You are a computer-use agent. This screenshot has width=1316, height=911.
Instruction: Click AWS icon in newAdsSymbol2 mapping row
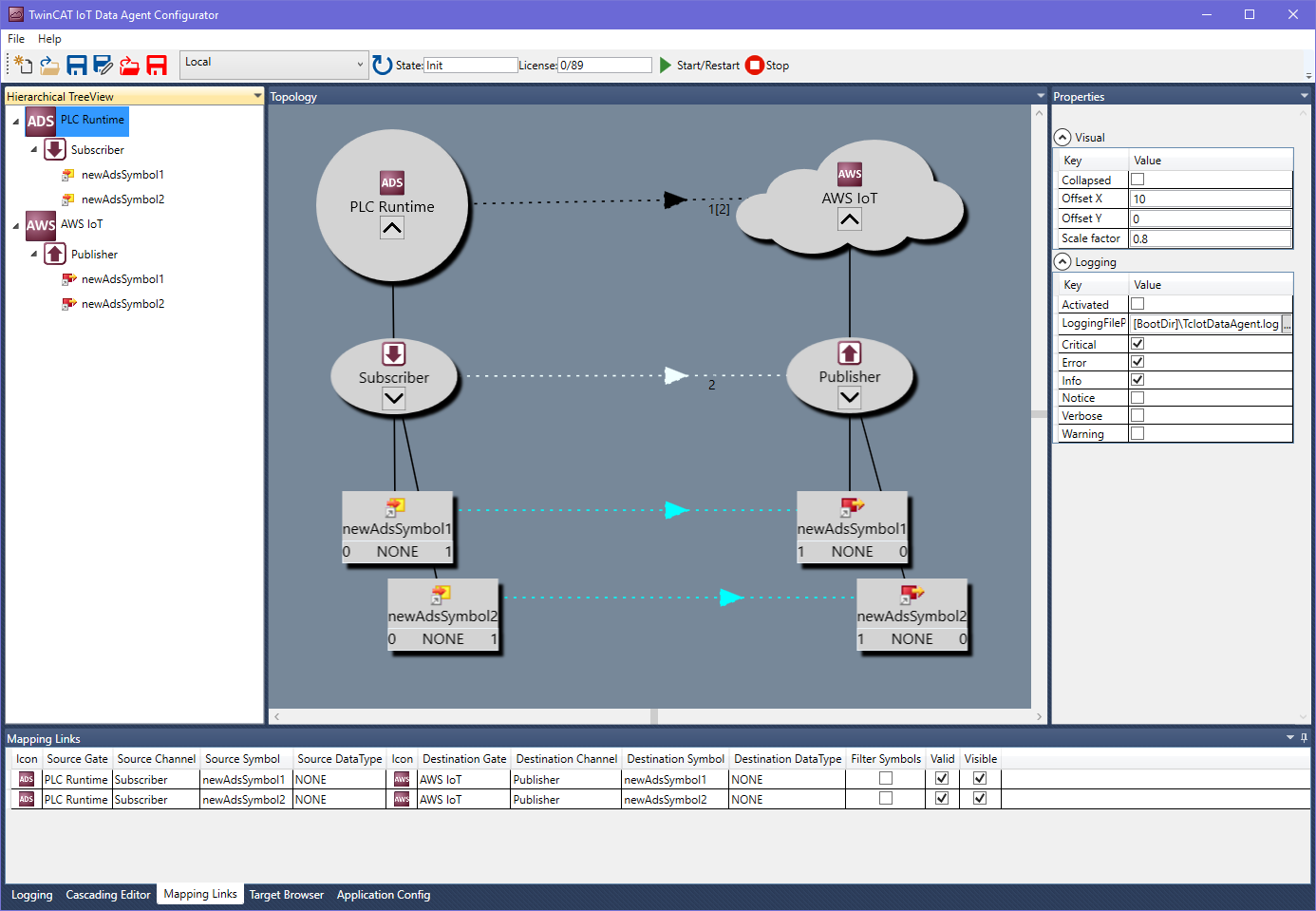(x=402, y=799)
